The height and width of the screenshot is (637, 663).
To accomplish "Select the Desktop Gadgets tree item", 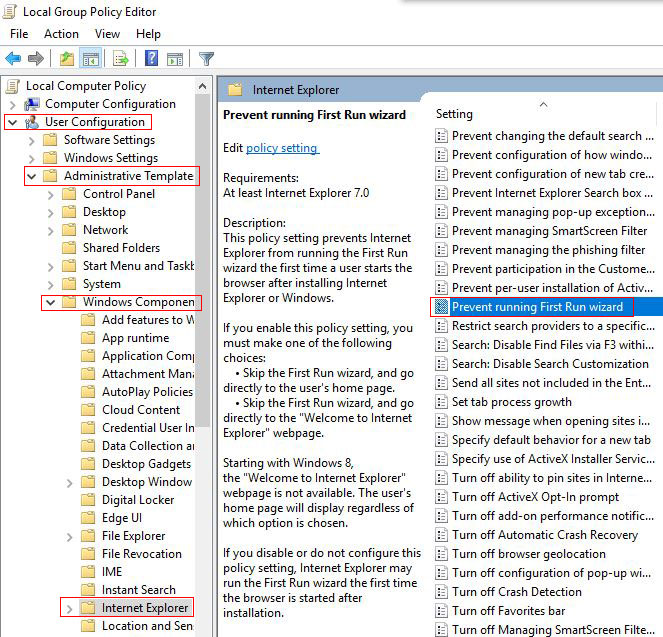I will 146,464.
